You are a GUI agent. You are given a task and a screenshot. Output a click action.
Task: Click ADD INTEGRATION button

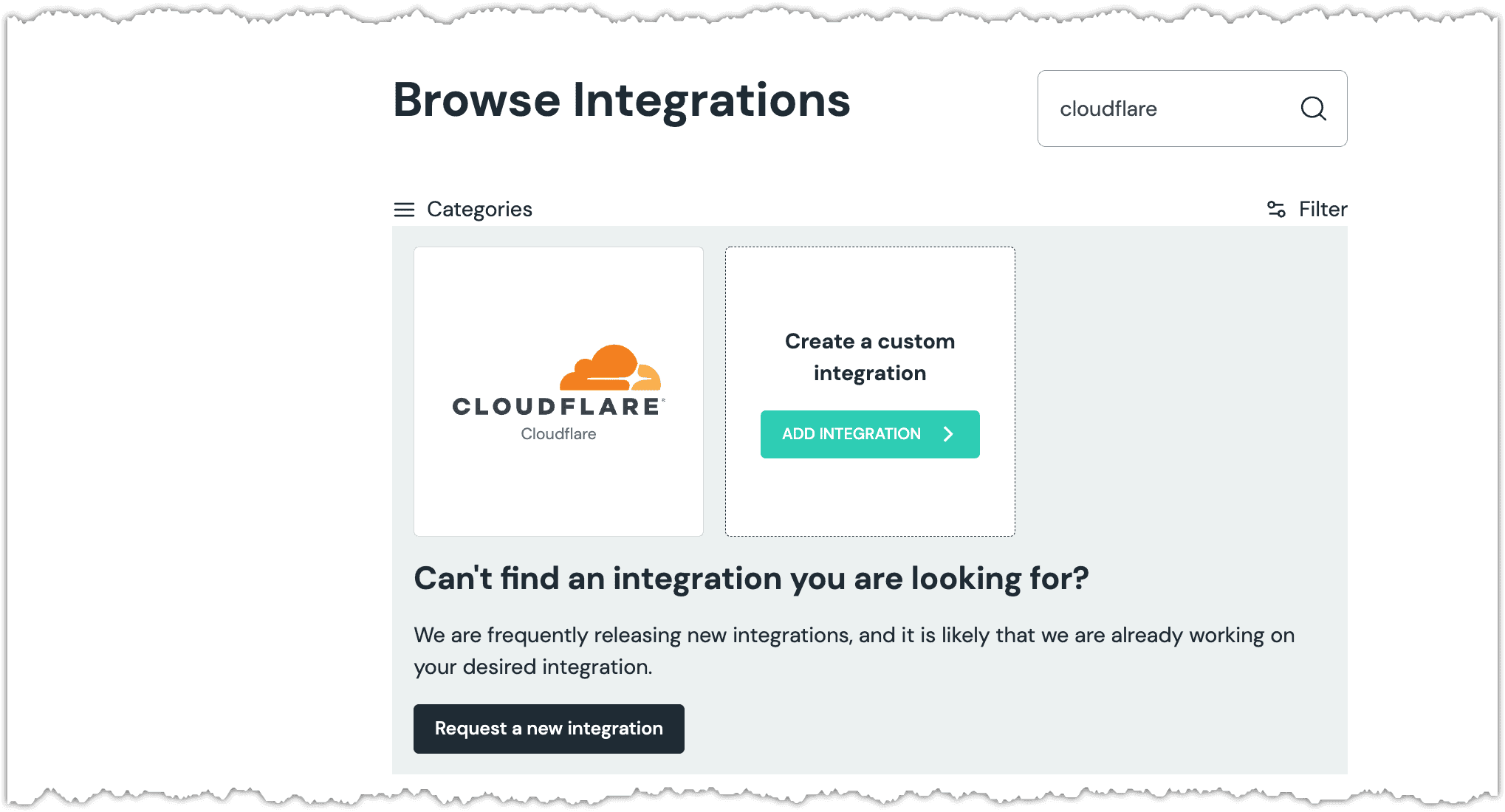pyautogui.click(x=869, y=434)
